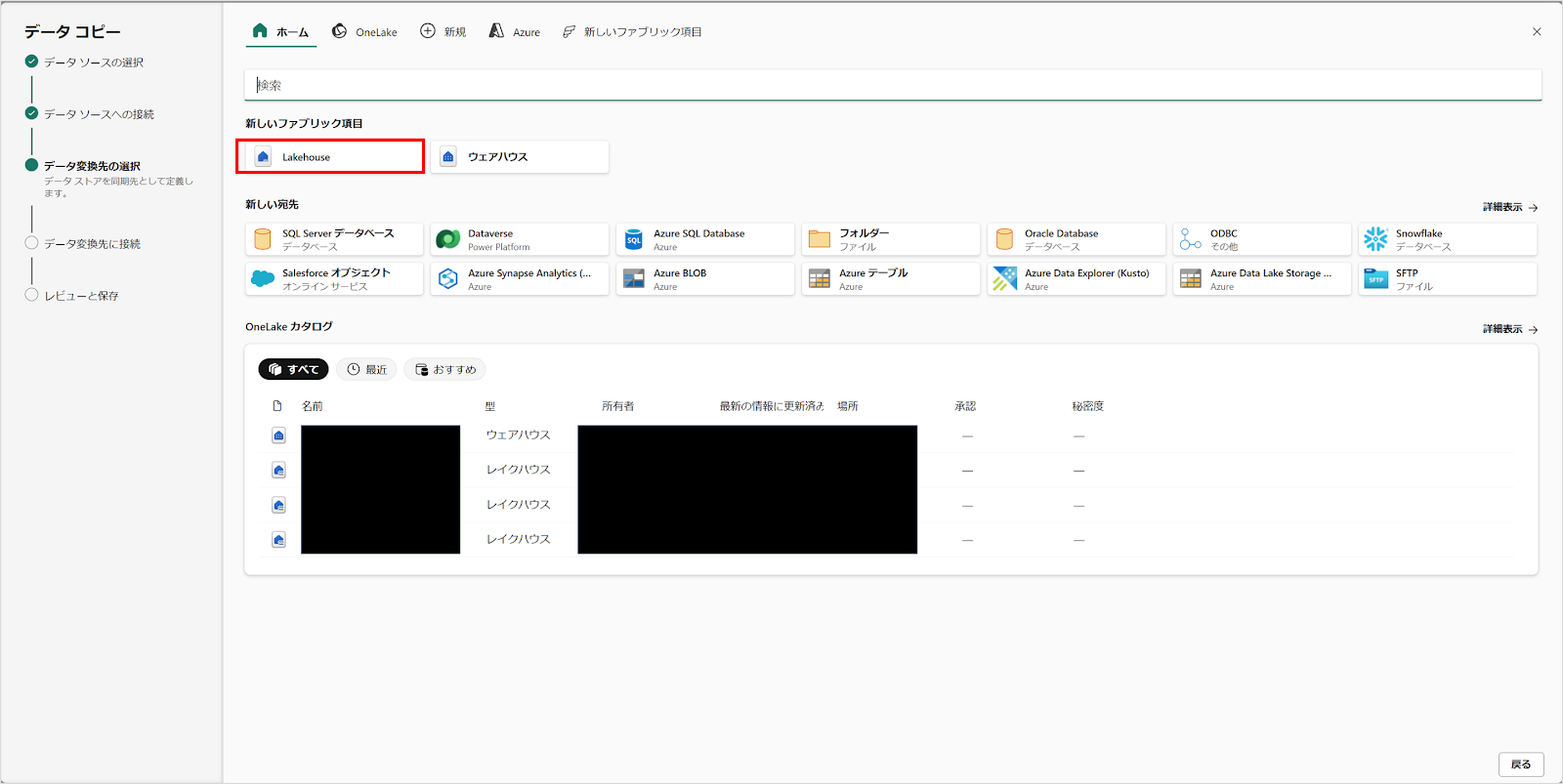Click the SFTP icon

coord(1376,279)
